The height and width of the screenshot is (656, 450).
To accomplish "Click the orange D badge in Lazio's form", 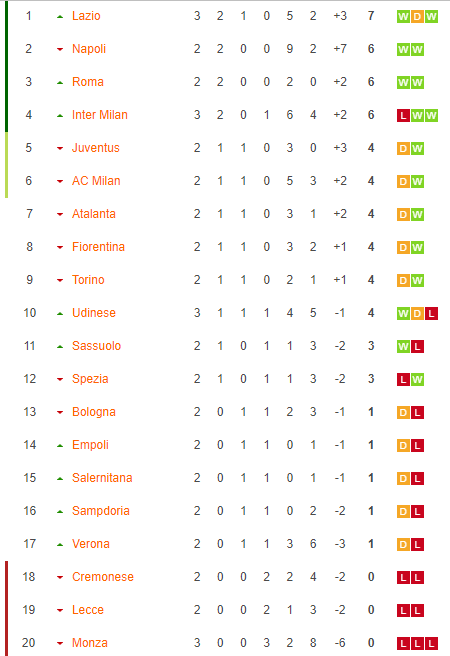I will (x=417, y=16).
